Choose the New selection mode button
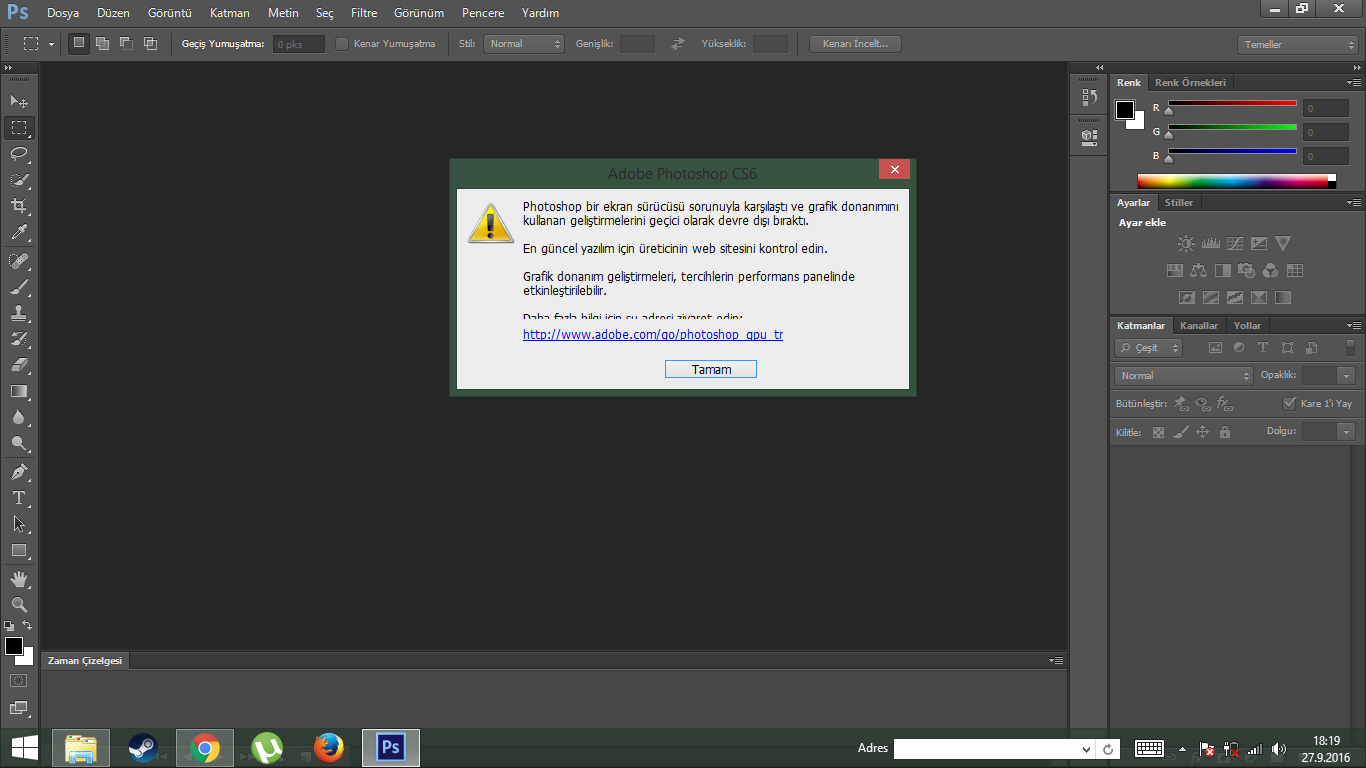 (x=78, y=43)
